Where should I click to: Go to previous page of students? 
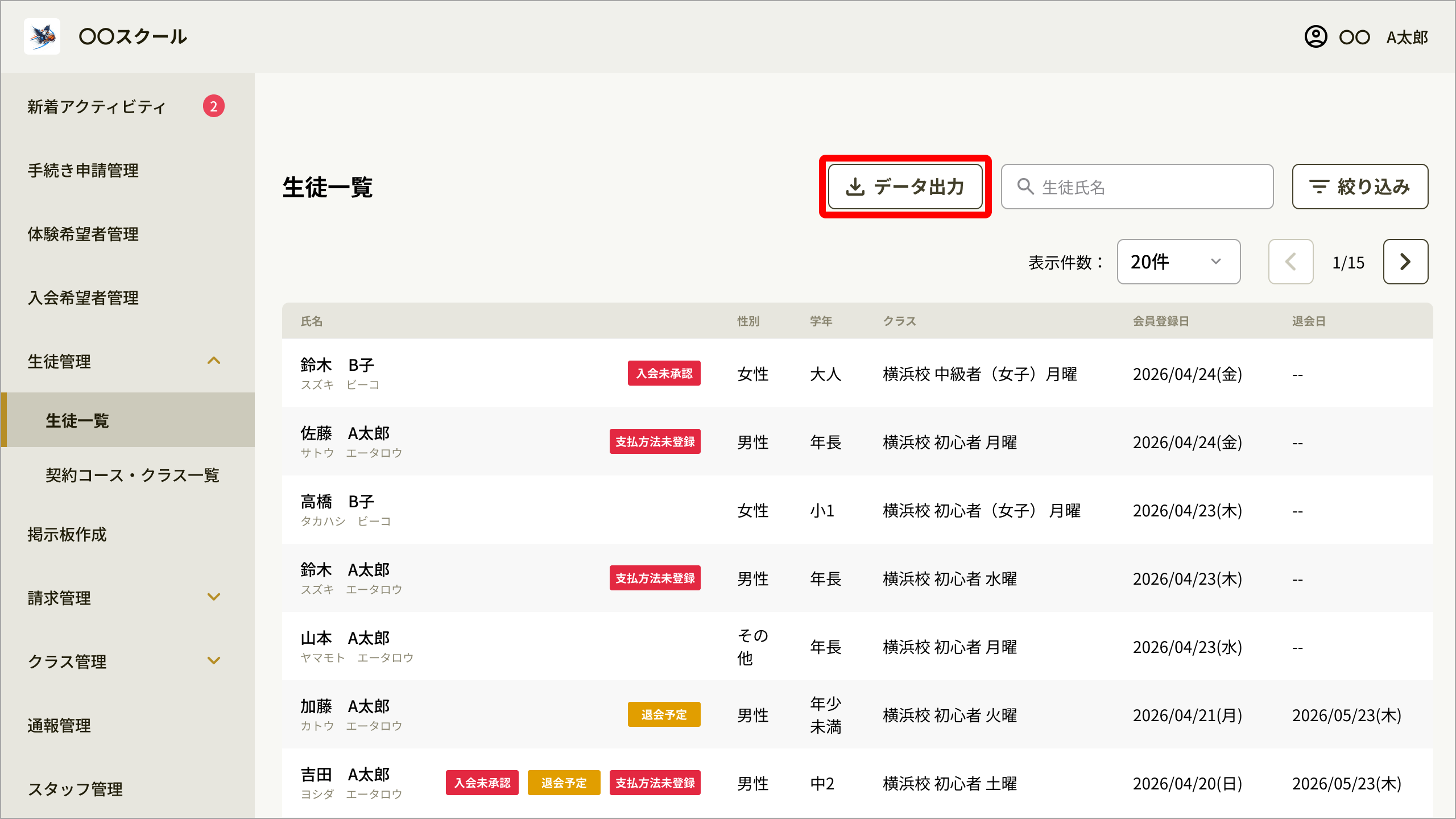point(1291,262)
